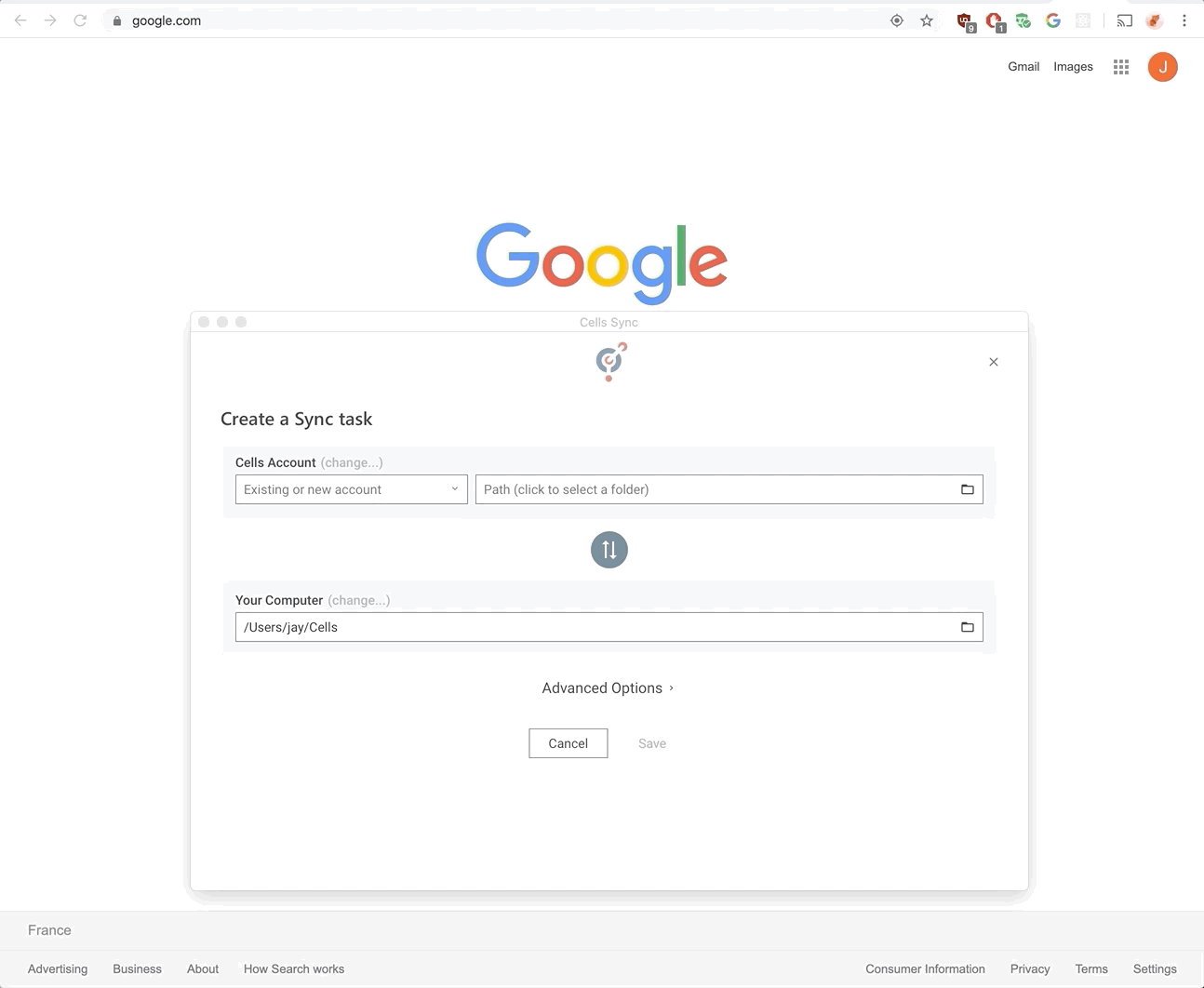Click the Cells Account path field
Image resolution: width=1204 pixels, height=988 pixels.
pos(729,489)
